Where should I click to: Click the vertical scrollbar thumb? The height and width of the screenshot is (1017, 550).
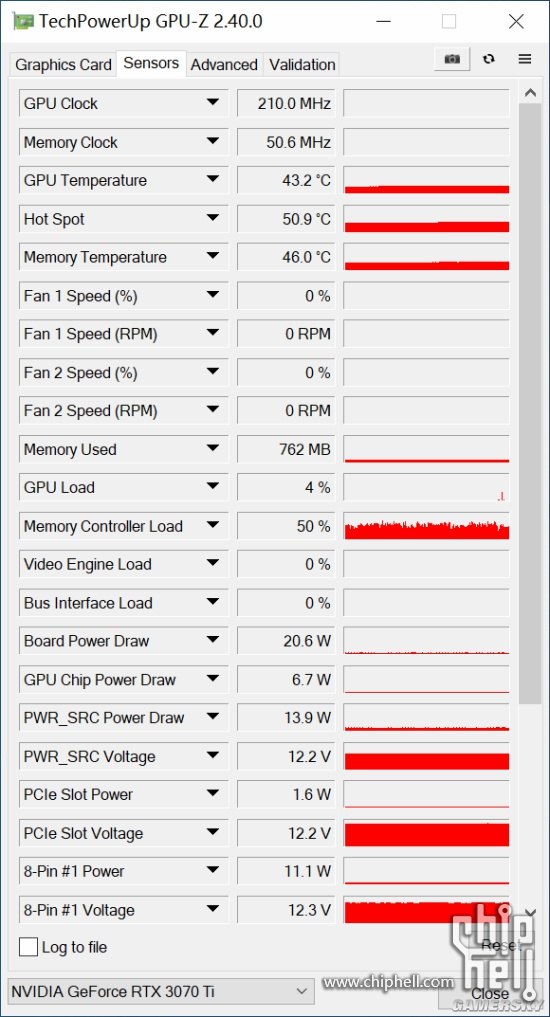[x=531, y=404]
